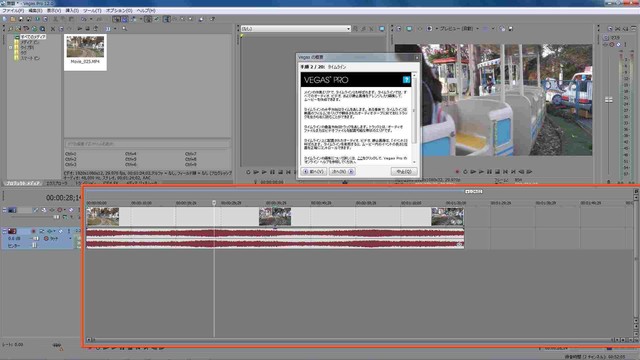Viewport: 640px width, 360px height.
Task: Start media preview in the Project Media toolbar
Action: point(80,29)
